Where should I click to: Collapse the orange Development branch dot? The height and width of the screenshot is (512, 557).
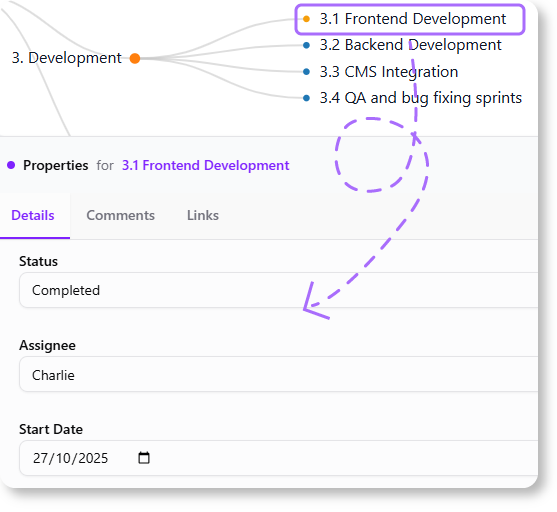(x=135, y=58)
